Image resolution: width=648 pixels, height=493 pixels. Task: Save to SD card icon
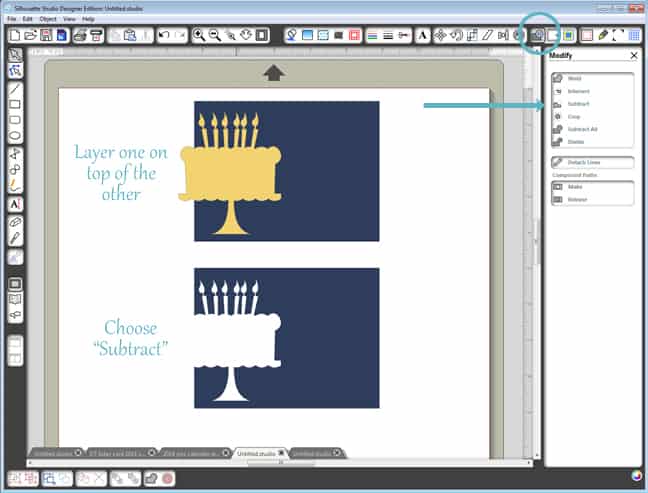click(62, 35)
